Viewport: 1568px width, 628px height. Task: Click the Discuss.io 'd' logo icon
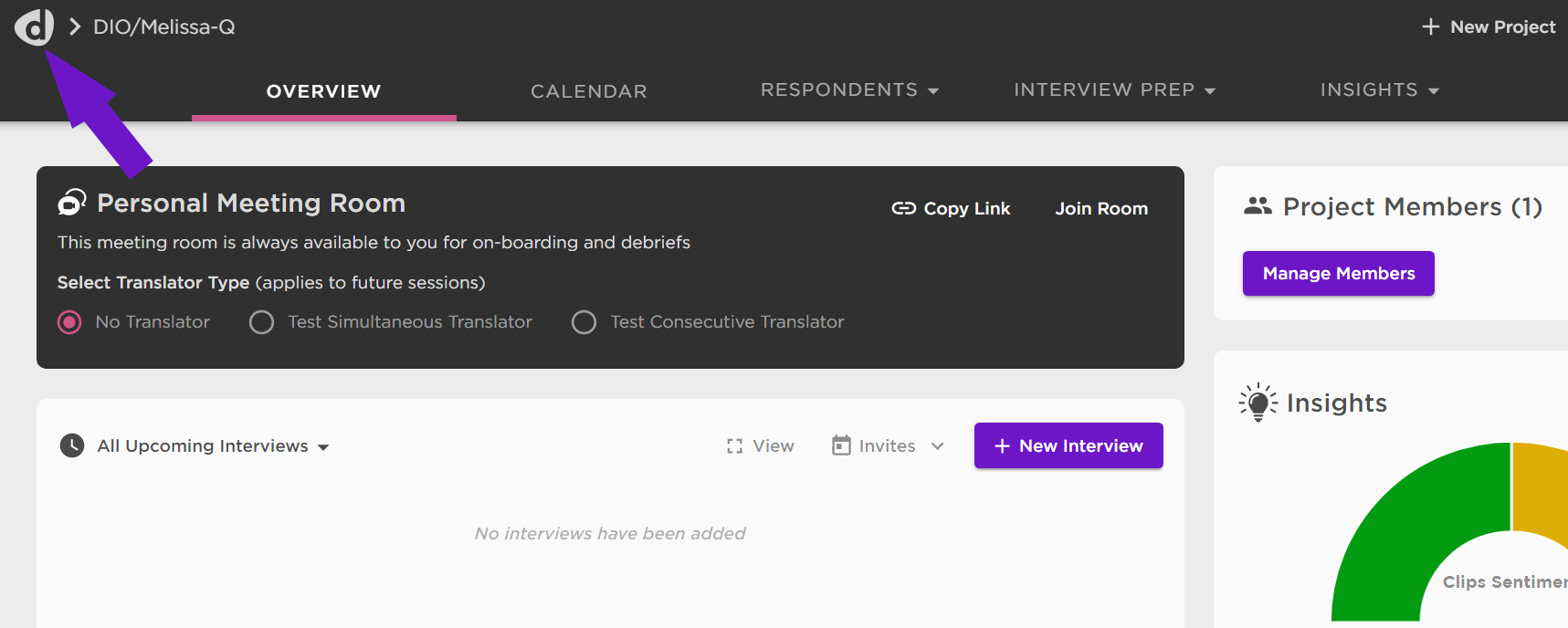(x=34, y=26)
